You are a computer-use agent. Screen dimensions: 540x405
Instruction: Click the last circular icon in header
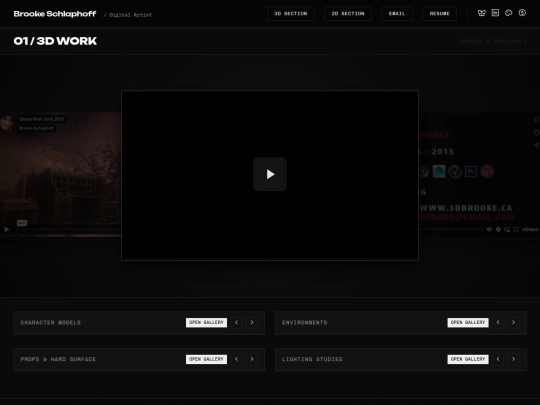pos(522,13)
